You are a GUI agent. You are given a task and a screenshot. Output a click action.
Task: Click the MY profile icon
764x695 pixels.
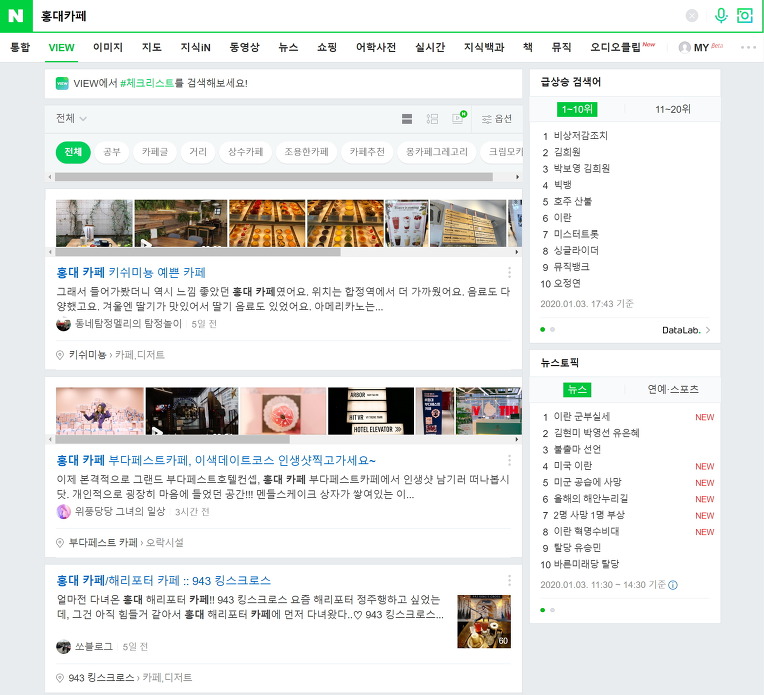tap(685, 47)
